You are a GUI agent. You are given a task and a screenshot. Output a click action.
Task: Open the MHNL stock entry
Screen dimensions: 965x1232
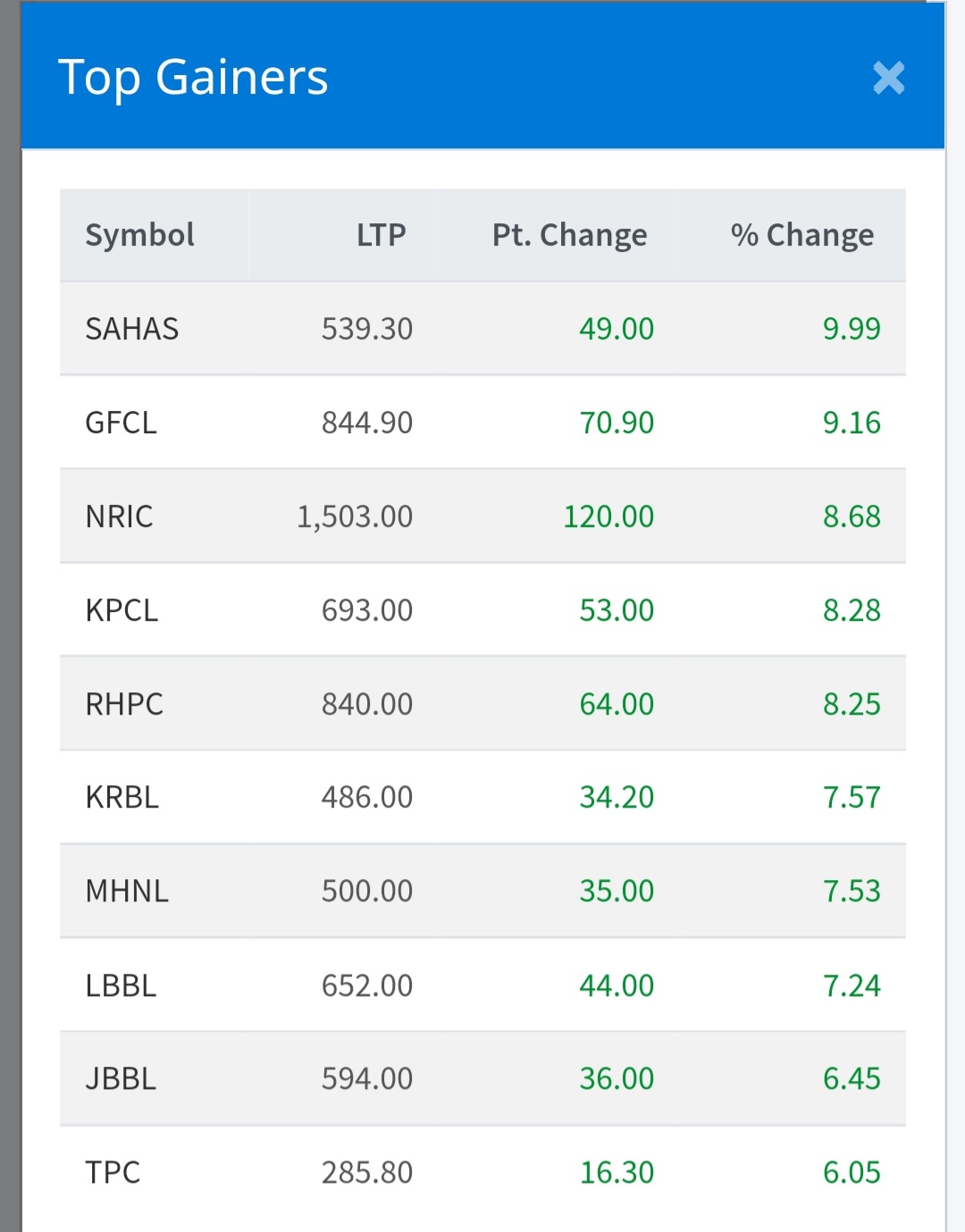coord(127,891)
